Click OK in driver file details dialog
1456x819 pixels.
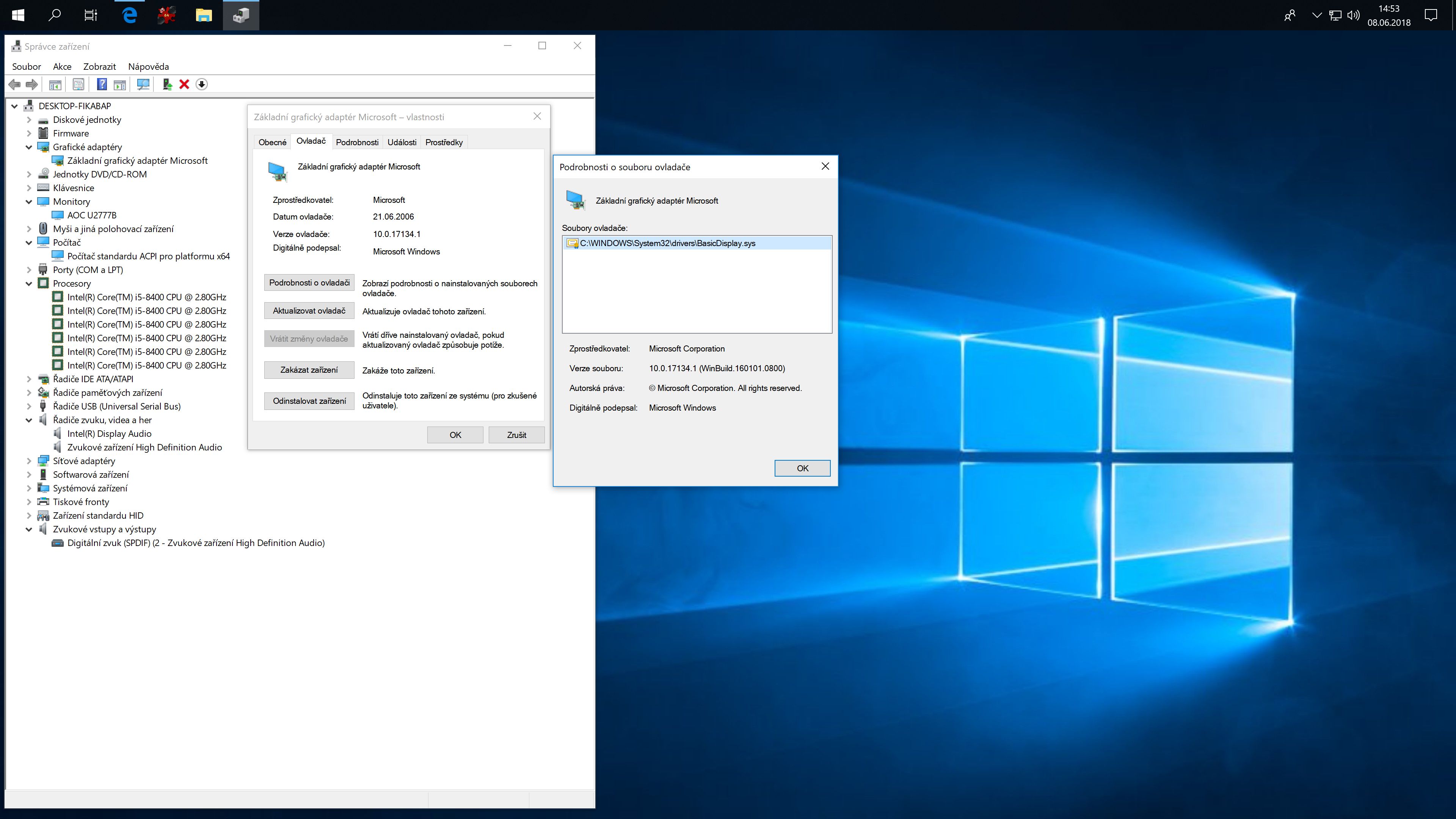(x=802, y=468)
